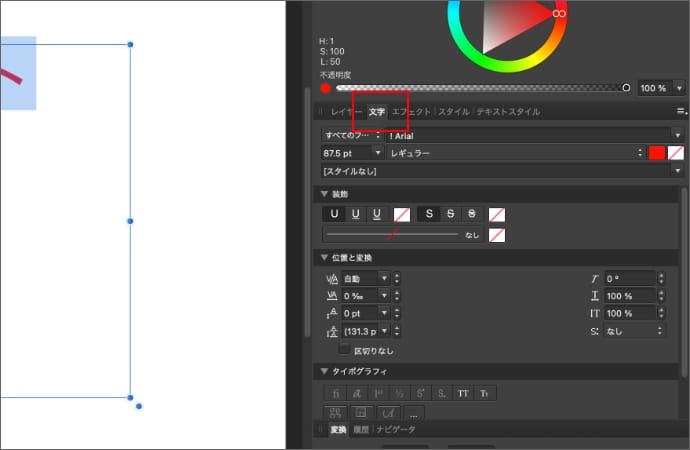
Task: Open the [スタイルなし] character style dropdown
Action: pyautogui.click(x=497, y=171)
